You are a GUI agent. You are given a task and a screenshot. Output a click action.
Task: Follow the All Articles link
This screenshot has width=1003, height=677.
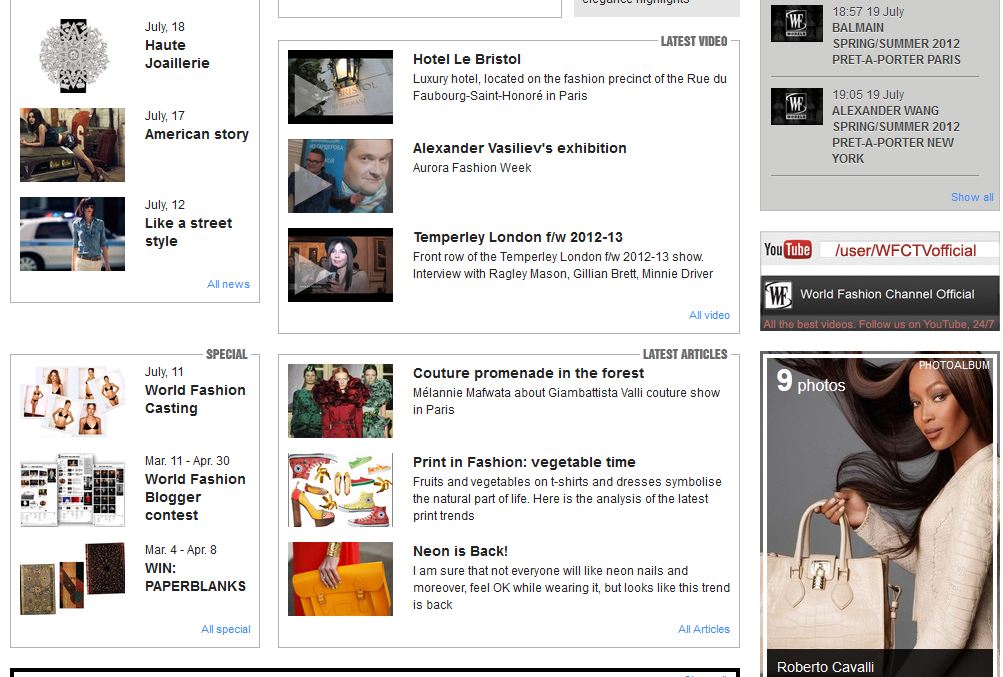704,630
